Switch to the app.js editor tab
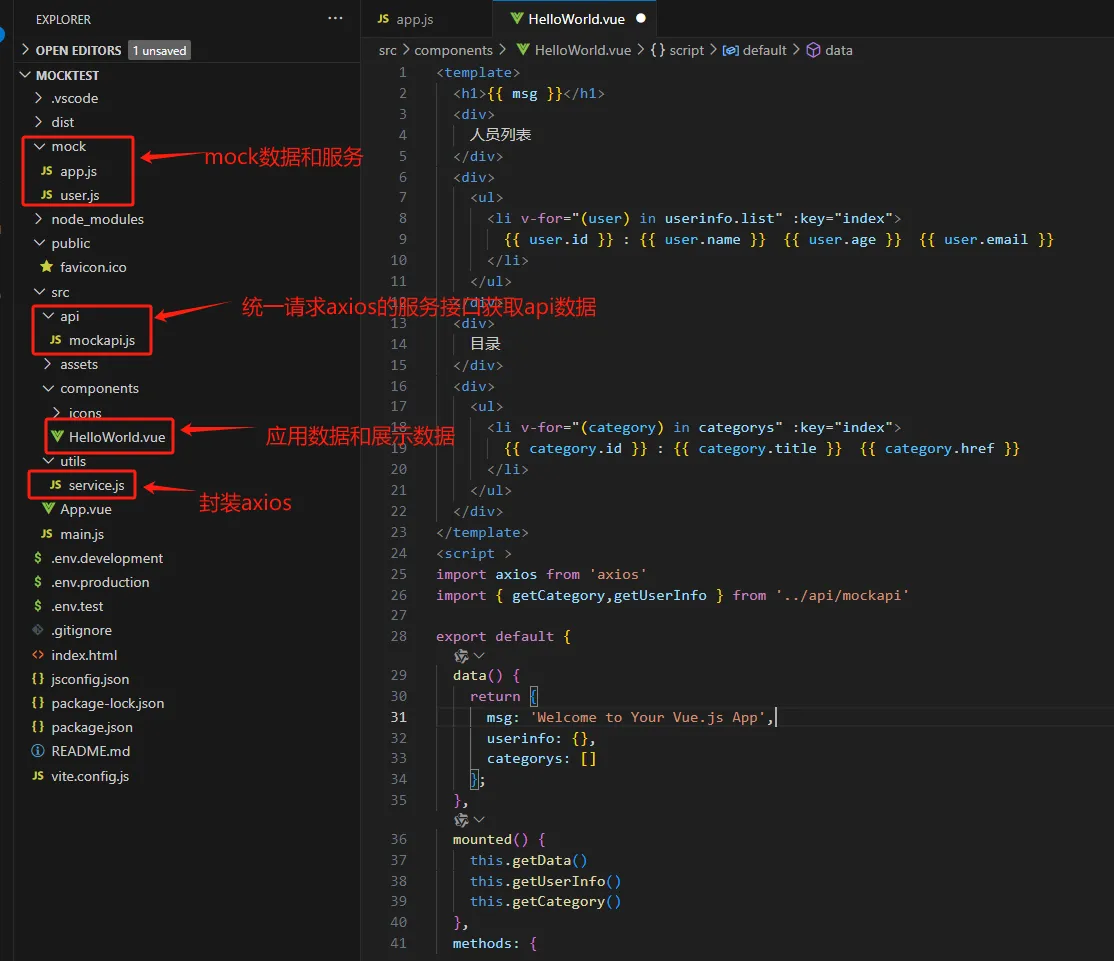The image size is (1114, 961). tap(414, 19)
